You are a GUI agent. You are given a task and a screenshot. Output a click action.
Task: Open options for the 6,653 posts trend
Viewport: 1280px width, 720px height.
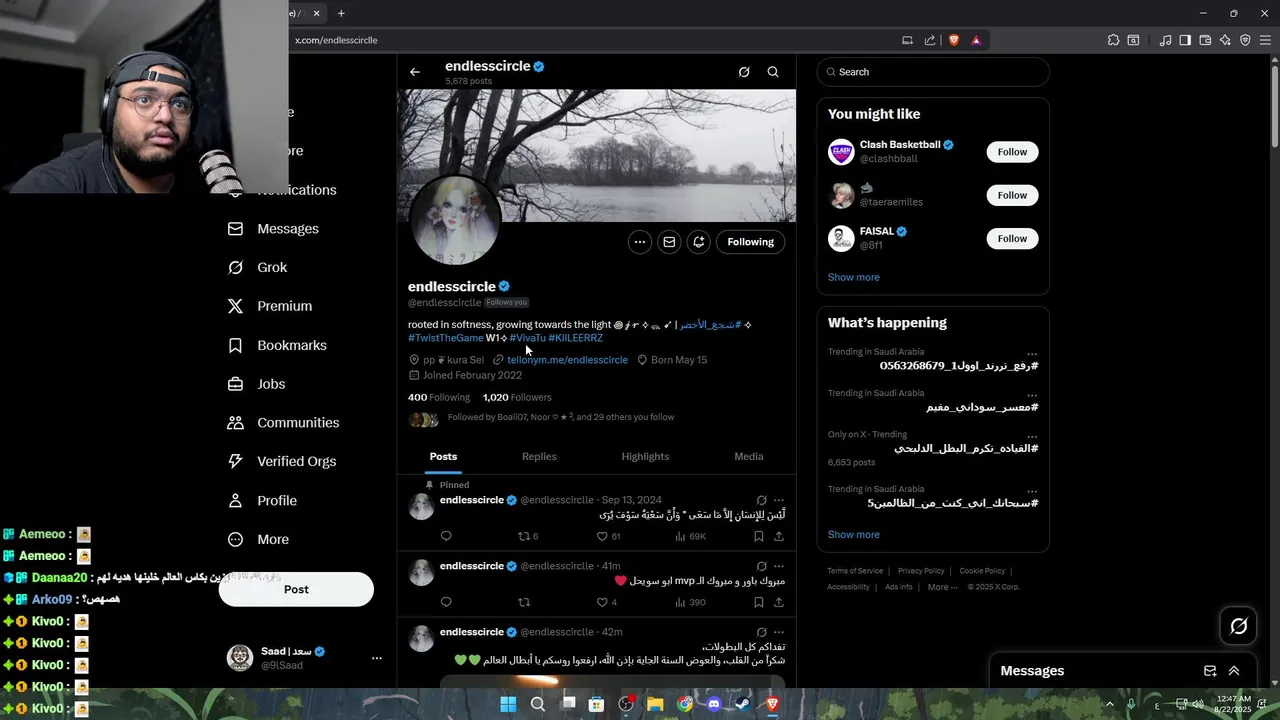click(x=1031, y=436)
